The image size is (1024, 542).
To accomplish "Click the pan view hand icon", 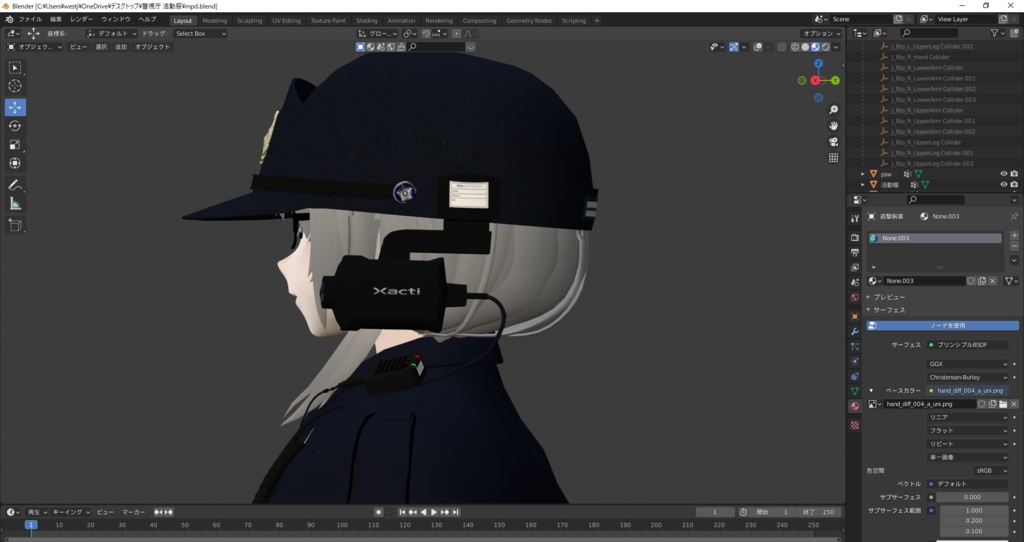I will coord(833,125).
